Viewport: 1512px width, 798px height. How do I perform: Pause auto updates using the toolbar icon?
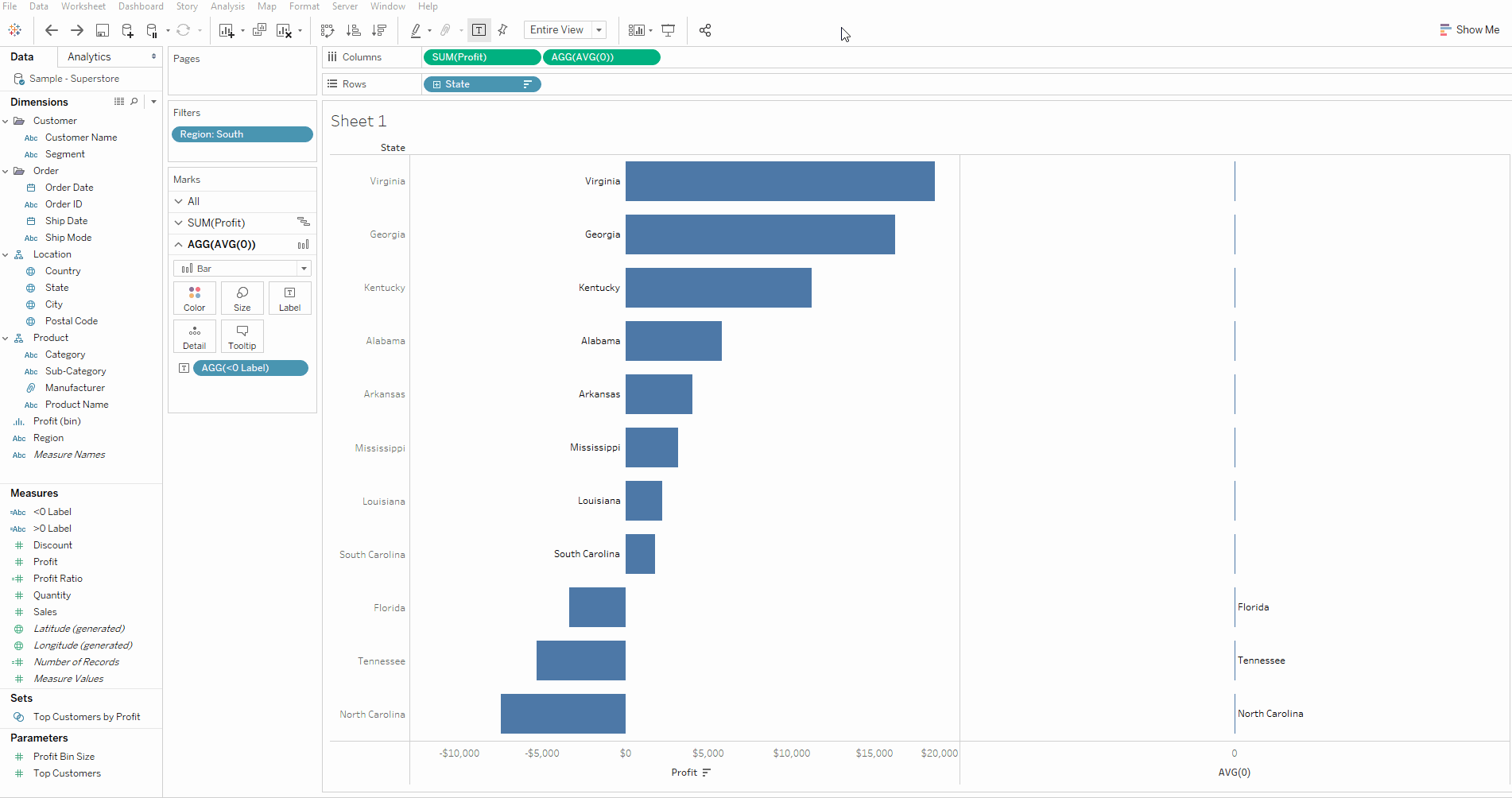pos(152,30)
